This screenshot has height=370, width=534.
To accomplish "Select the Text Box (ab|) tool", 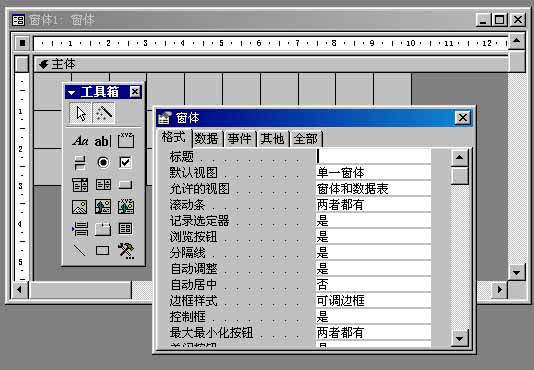I will [x=103, y=140].
